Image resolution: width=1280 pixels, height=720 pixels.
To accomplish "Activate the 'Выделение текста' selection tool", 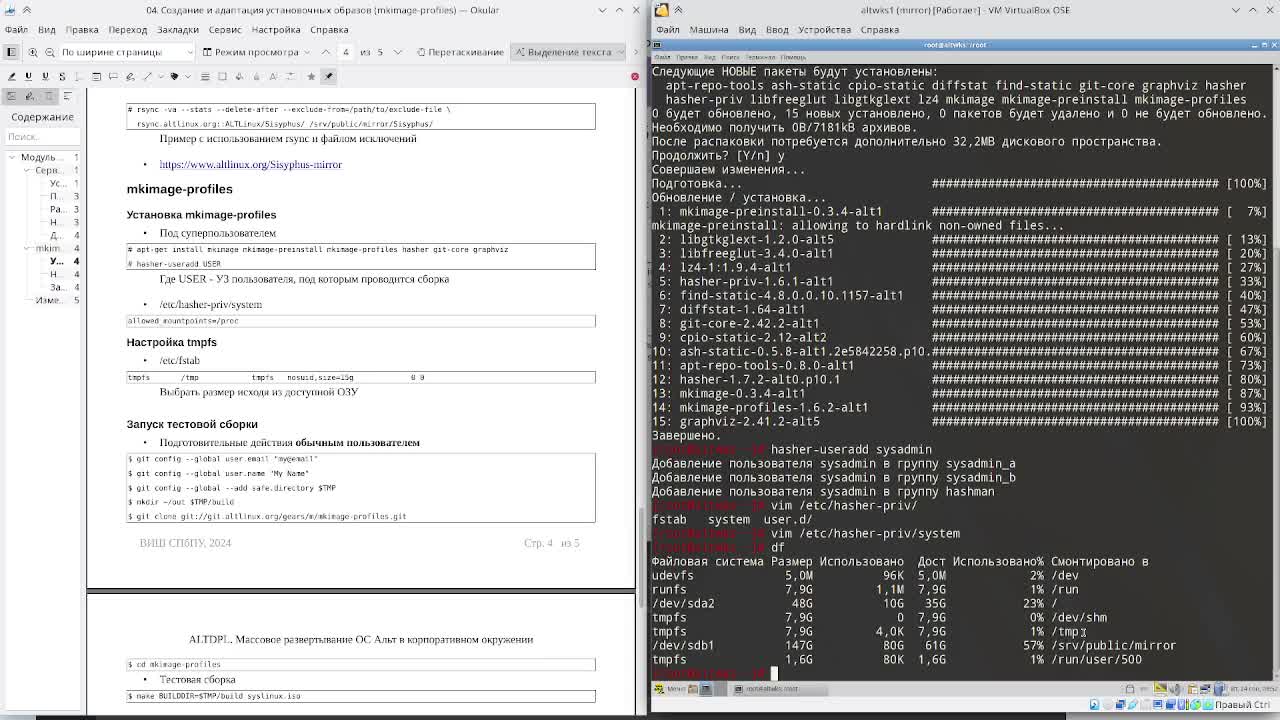I will click(562, 52).
